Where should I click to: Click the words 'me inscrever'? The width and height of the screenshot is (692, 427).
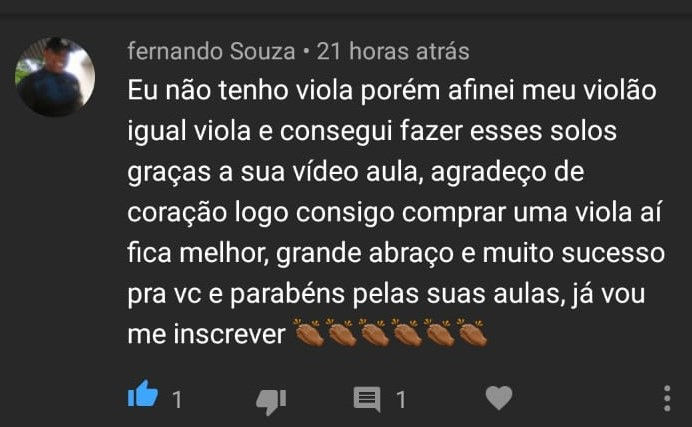click(207, 334)
